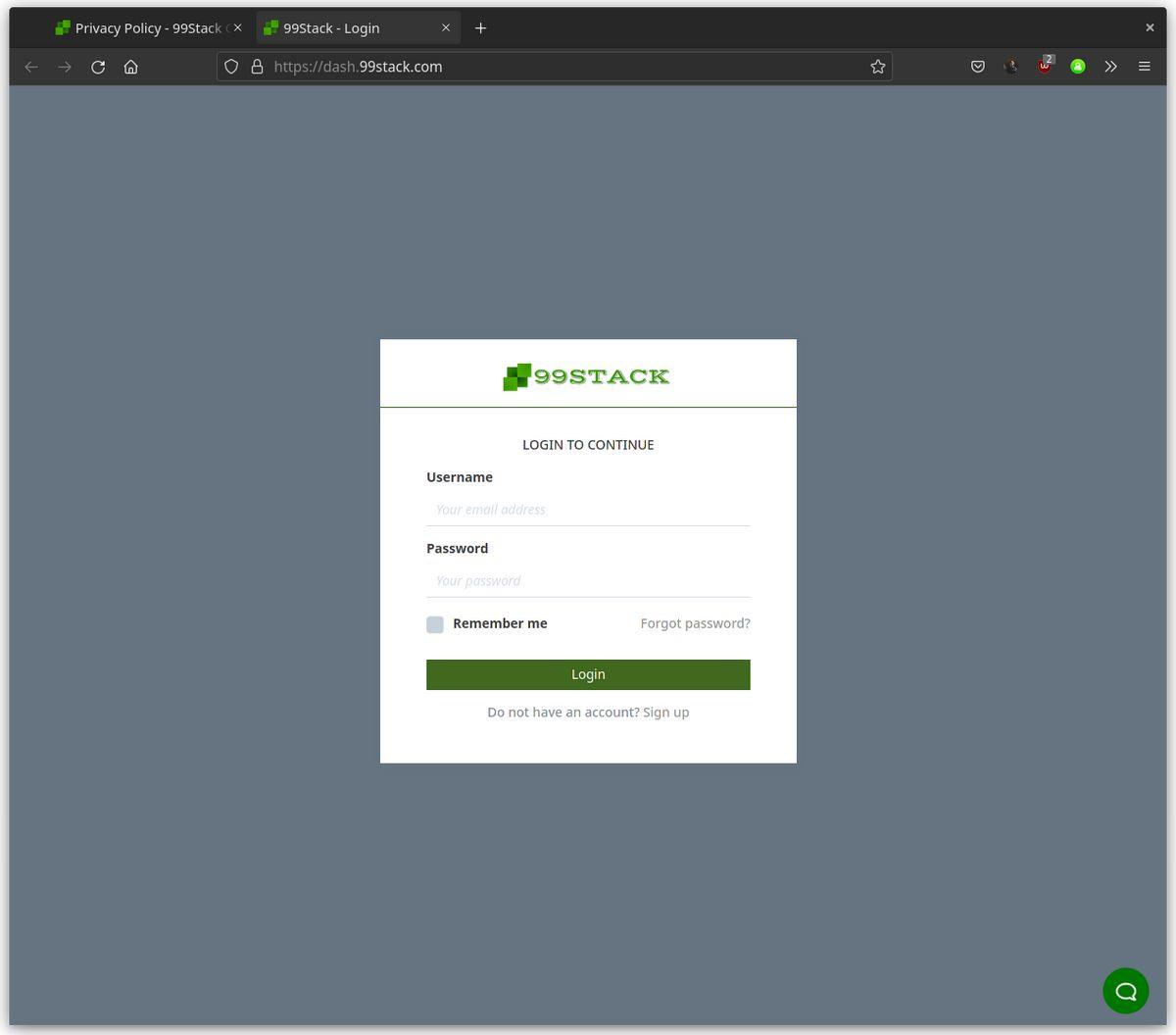Click the 99Stack logo in login card
1176x1035 pixels.
point(587,376)
